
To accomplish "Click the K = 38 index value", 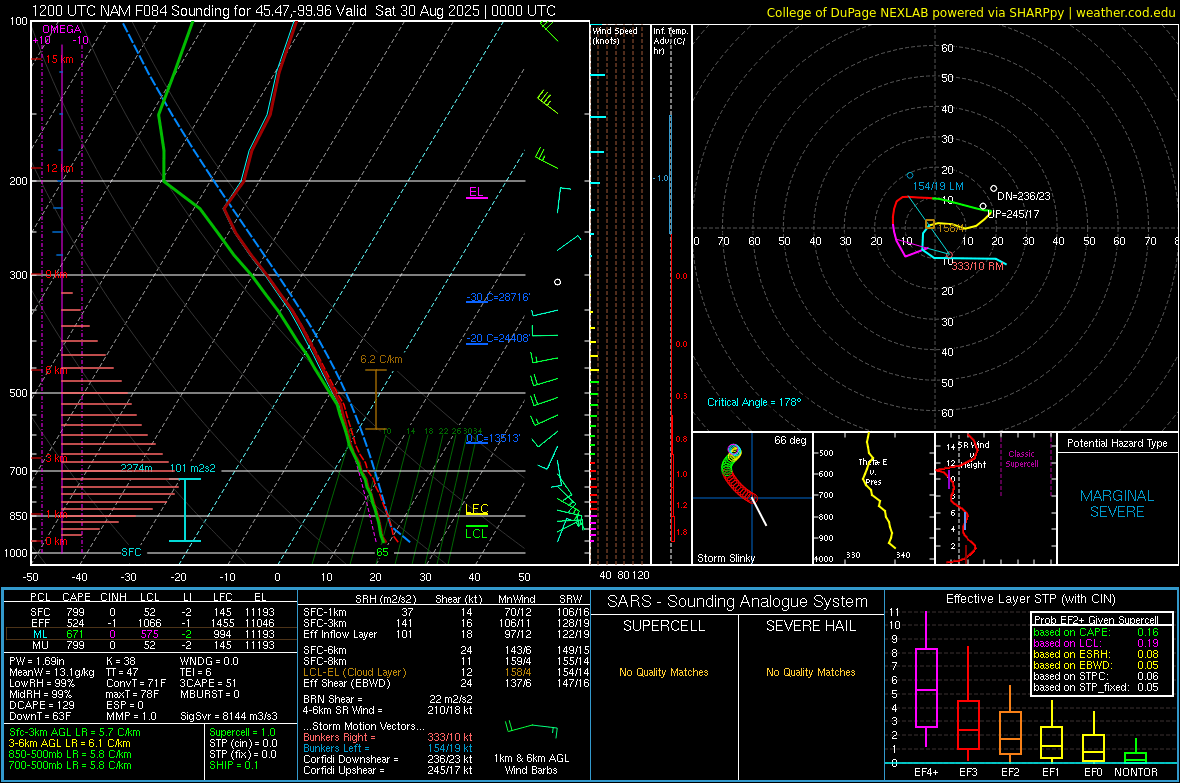I will point(118,661).
